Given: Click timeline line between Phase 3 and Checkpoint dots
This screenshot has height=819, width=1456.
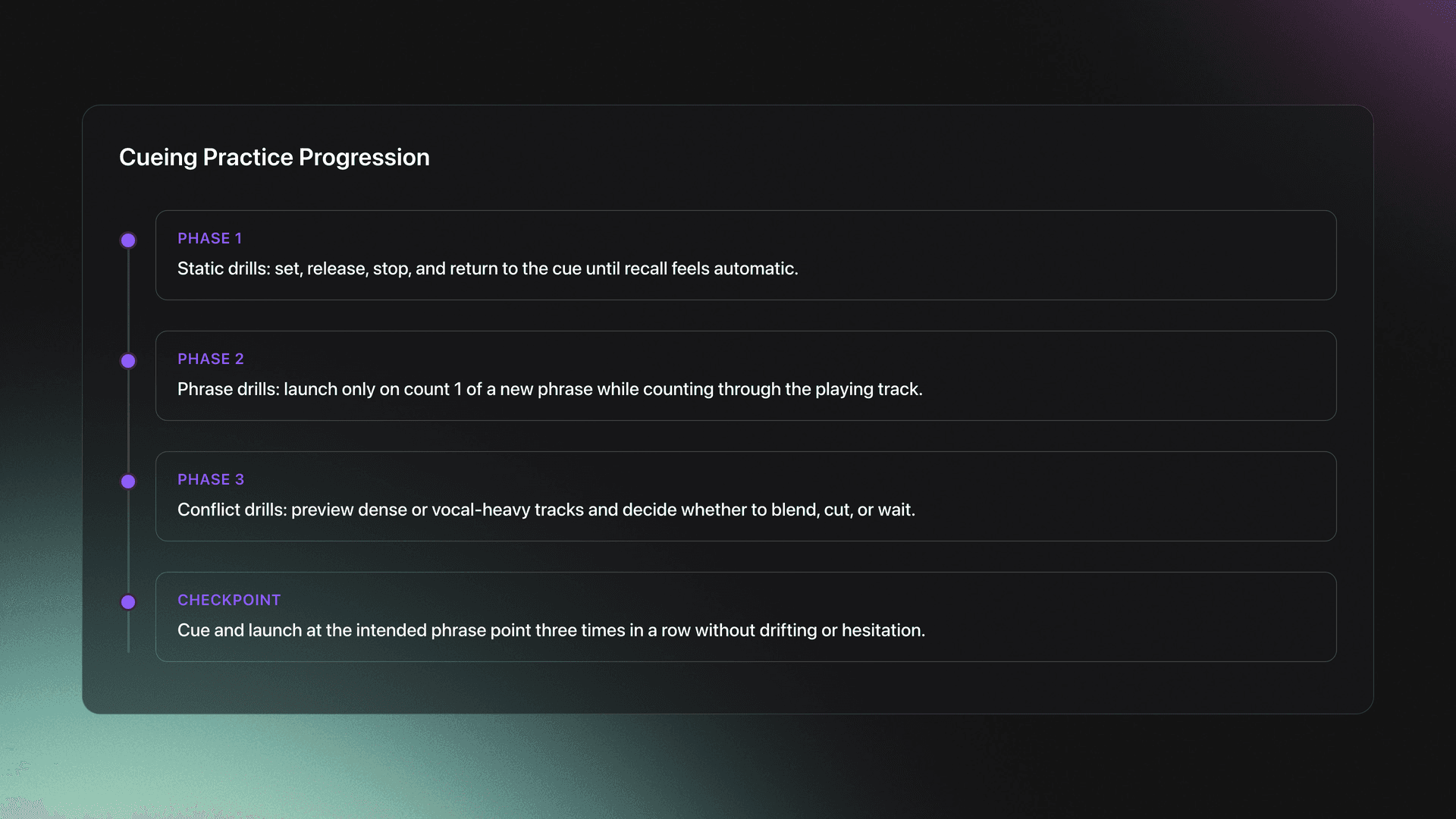Looking at the screenshot, I should (128, 542).
